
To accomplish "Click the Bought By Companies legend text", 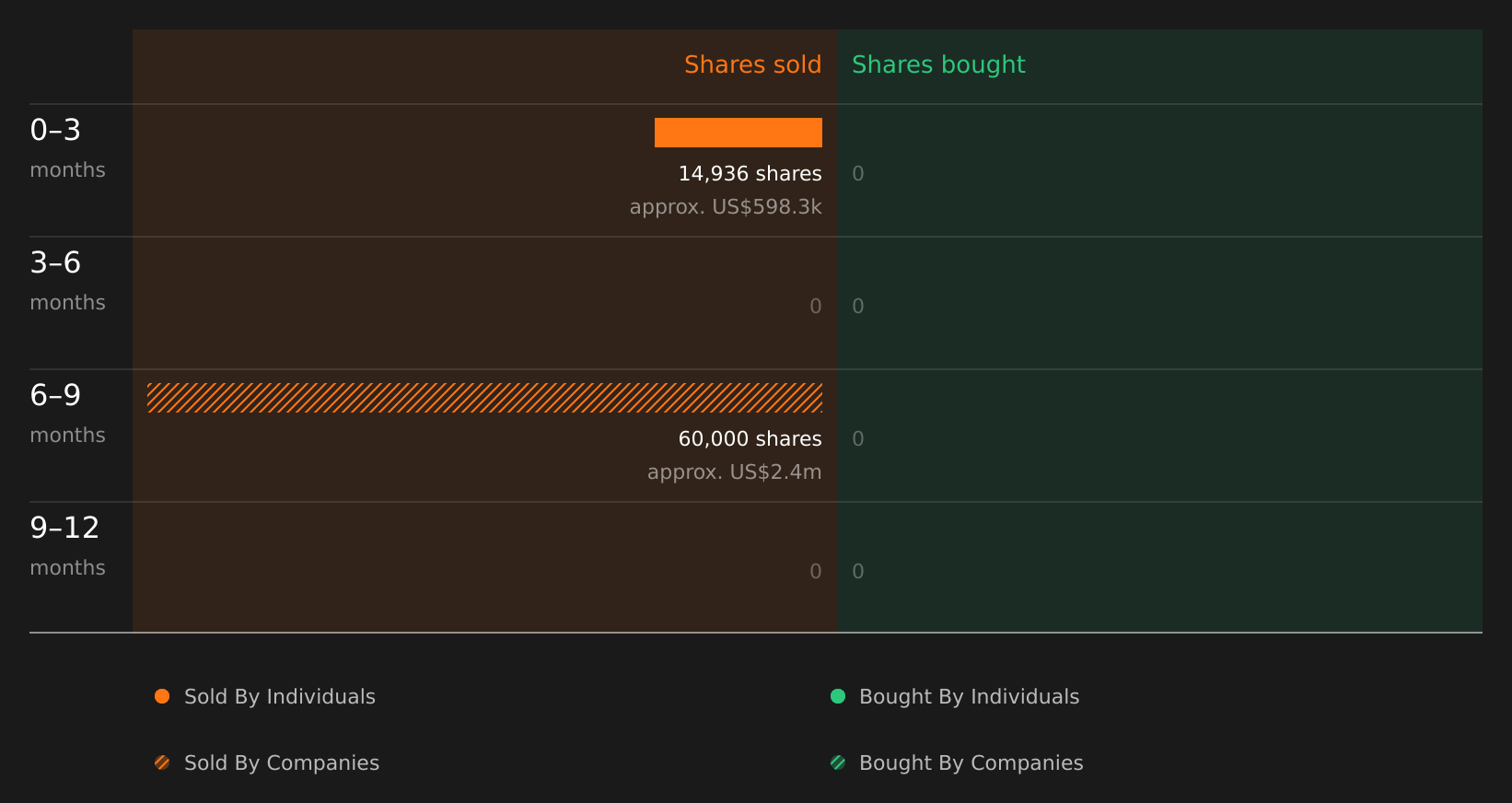I will 971,762.
